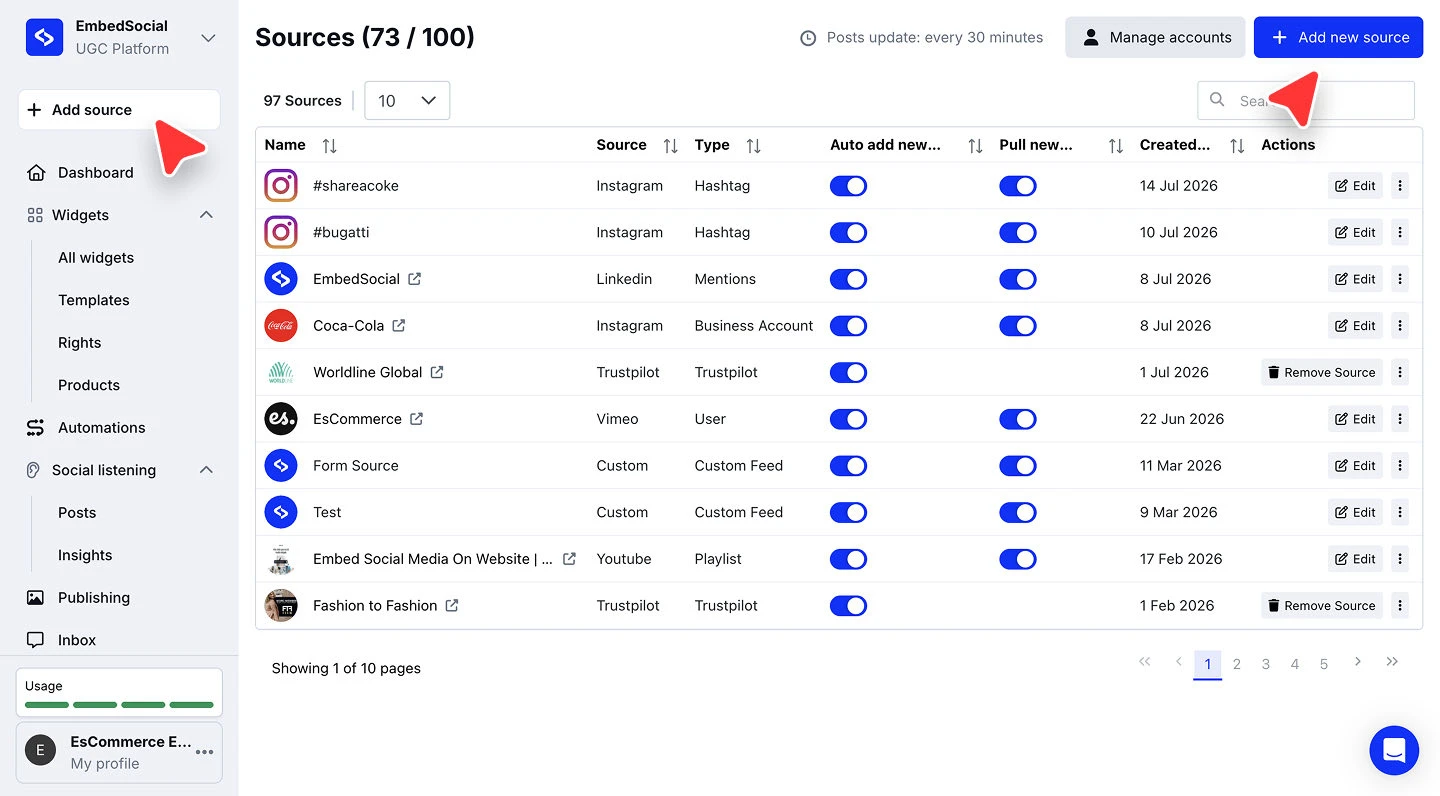Open profile options three dots beside EsCommerce

click(205, 752)
